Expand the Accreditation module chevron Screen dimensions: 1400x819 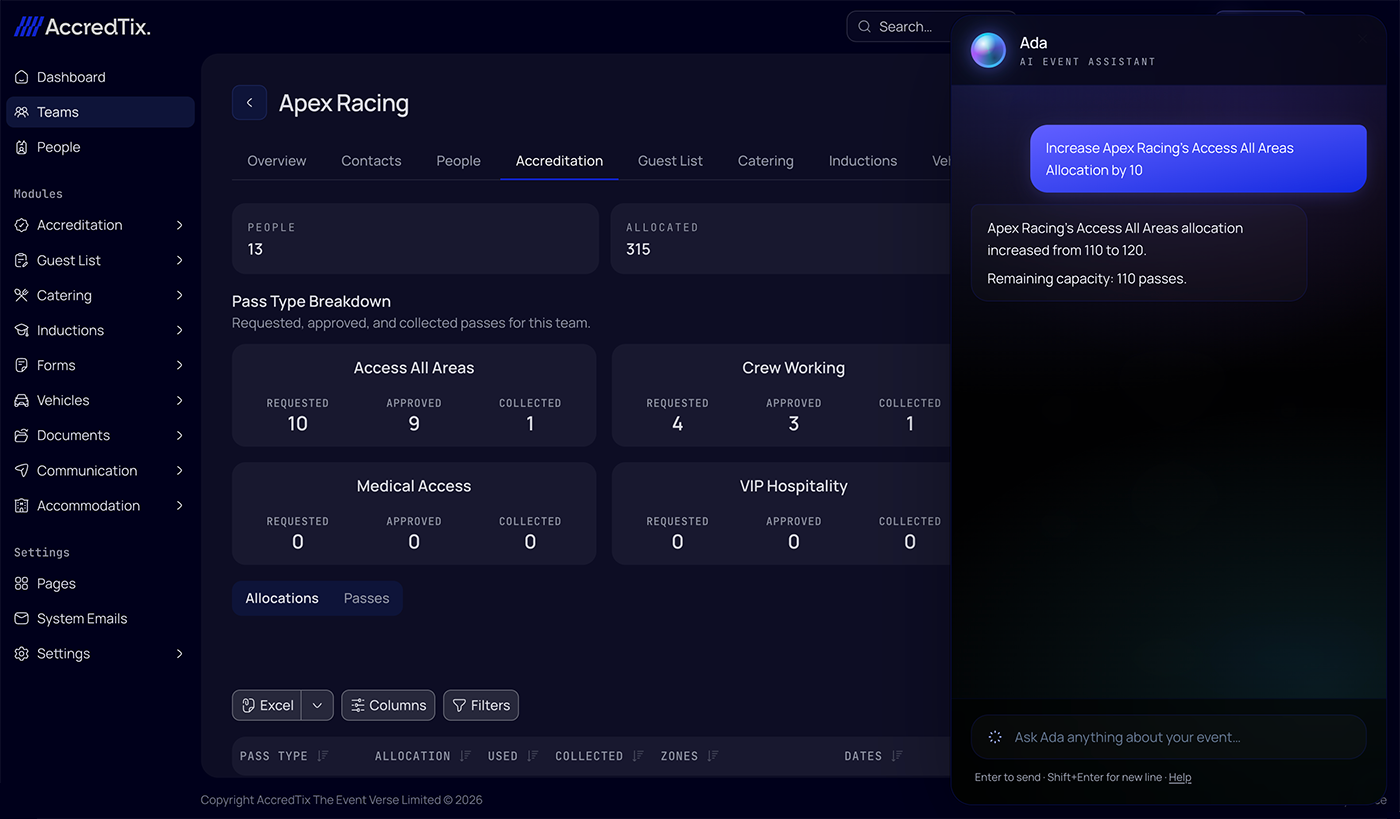(180, 225)
